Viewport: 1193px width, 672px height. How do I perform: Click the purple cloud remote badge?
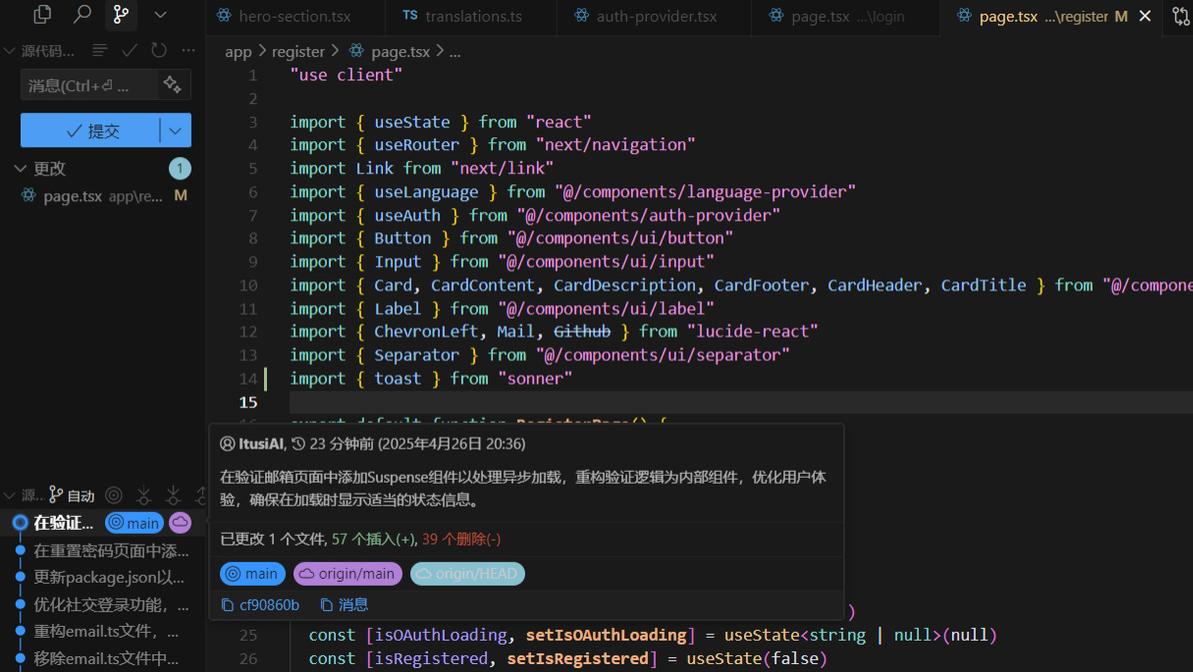[180, 523]
